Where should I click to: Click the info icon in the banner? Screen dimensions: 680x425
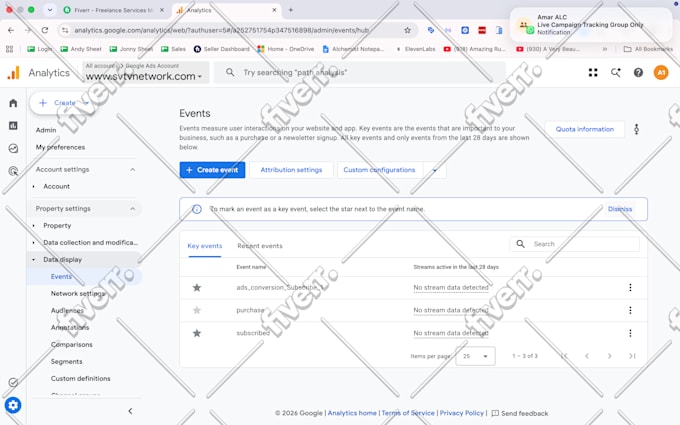[196, 209]
